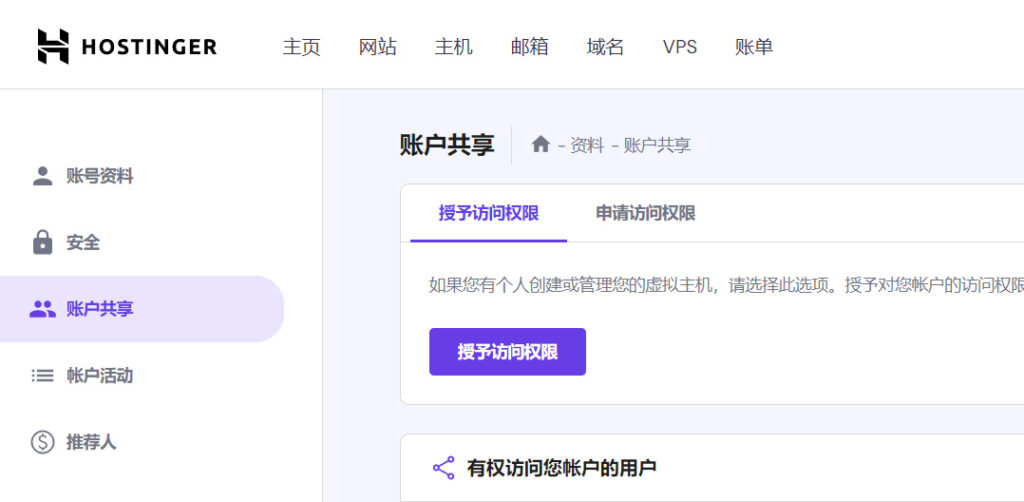Click the home icon in breadcrumb
This screenshot has height=502, width=1024.
click(x=541, y=144)
